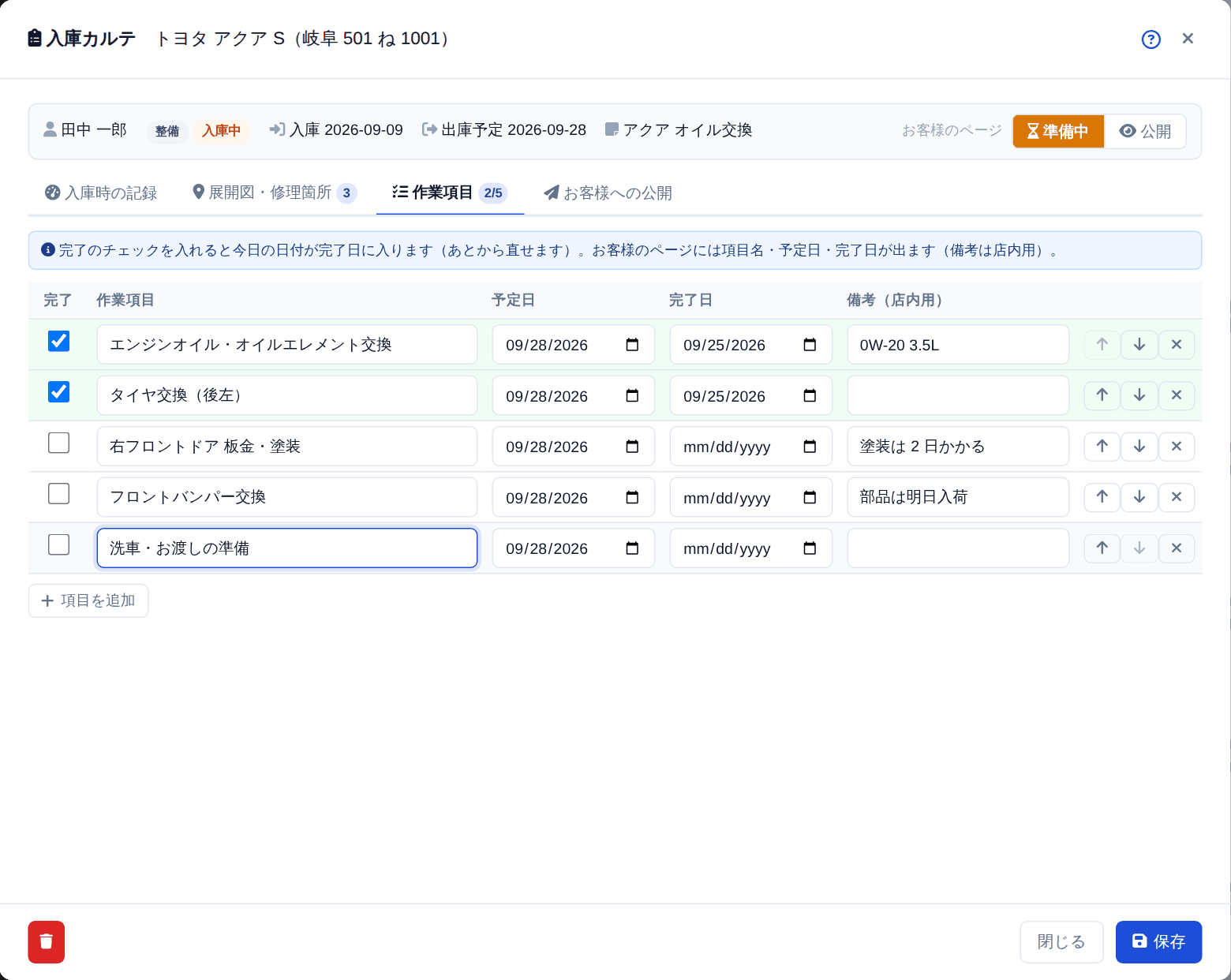Uncheck 完了 for タイヤ交換（後左）
The image size is (1231, 980).
(59, 392)
